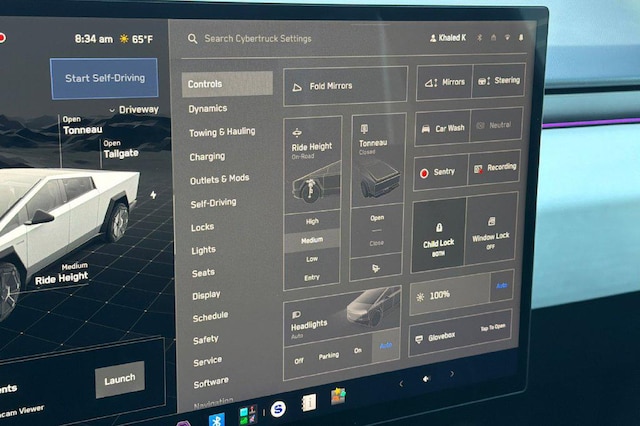Viewport: 640px width, 426px height.
Task: Open the Schedule settings tab
Action: click(x=211, y=317)
